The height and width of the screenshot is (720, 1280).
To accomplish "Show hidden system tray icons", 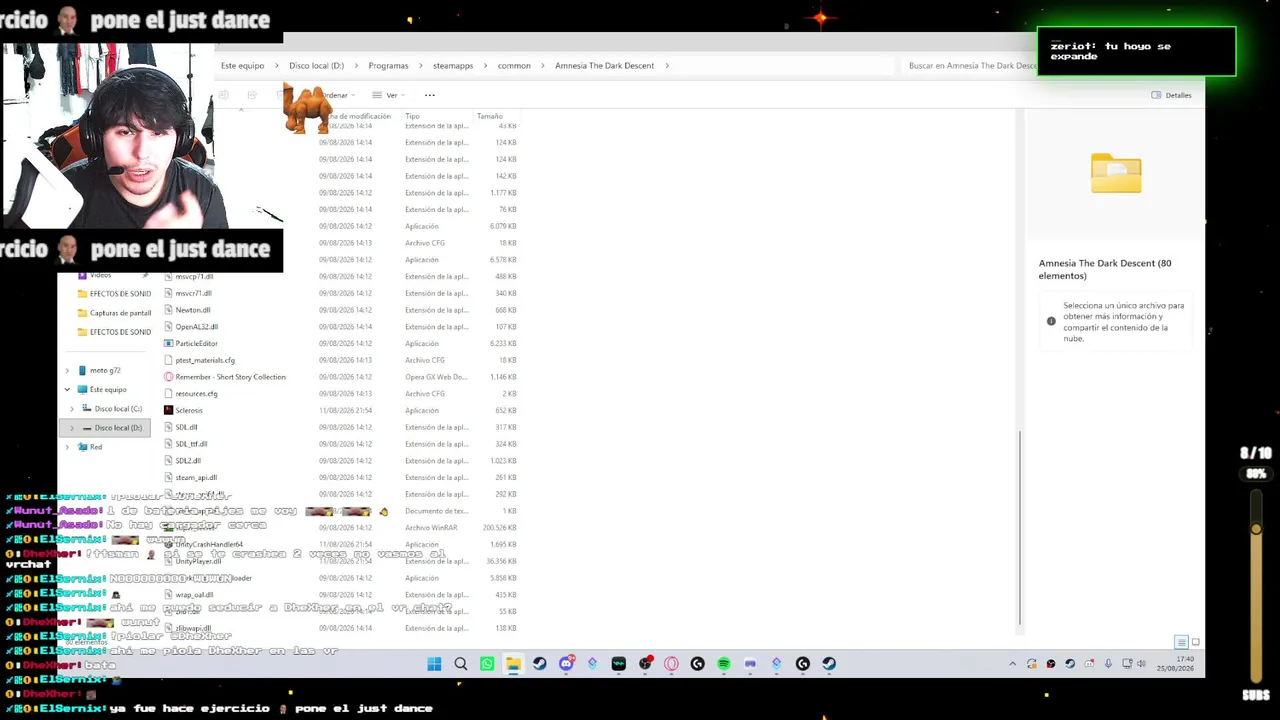I will [x=1012, y=664].
